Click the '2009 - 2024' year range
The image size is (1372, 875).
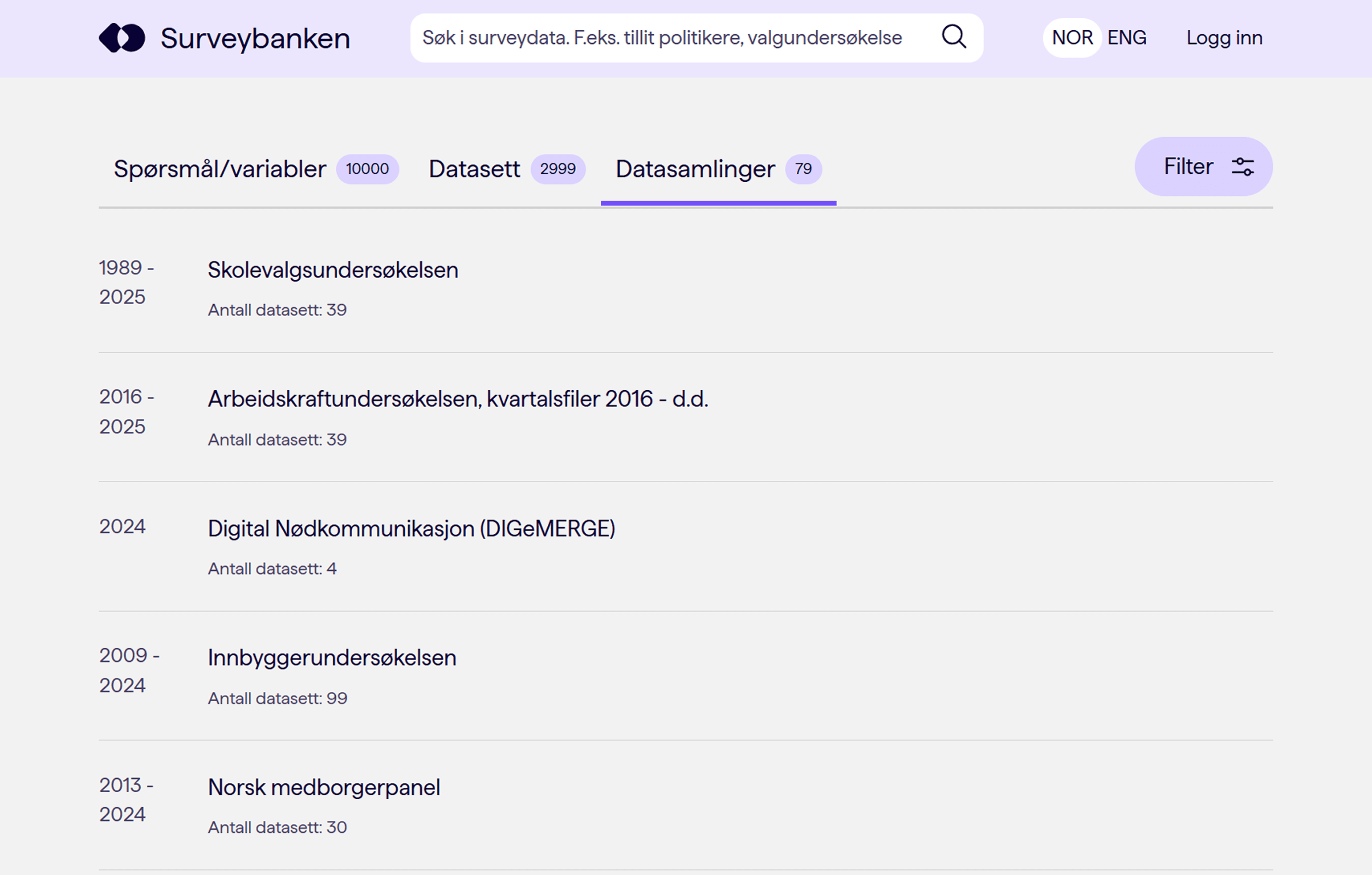pos(129,671)
